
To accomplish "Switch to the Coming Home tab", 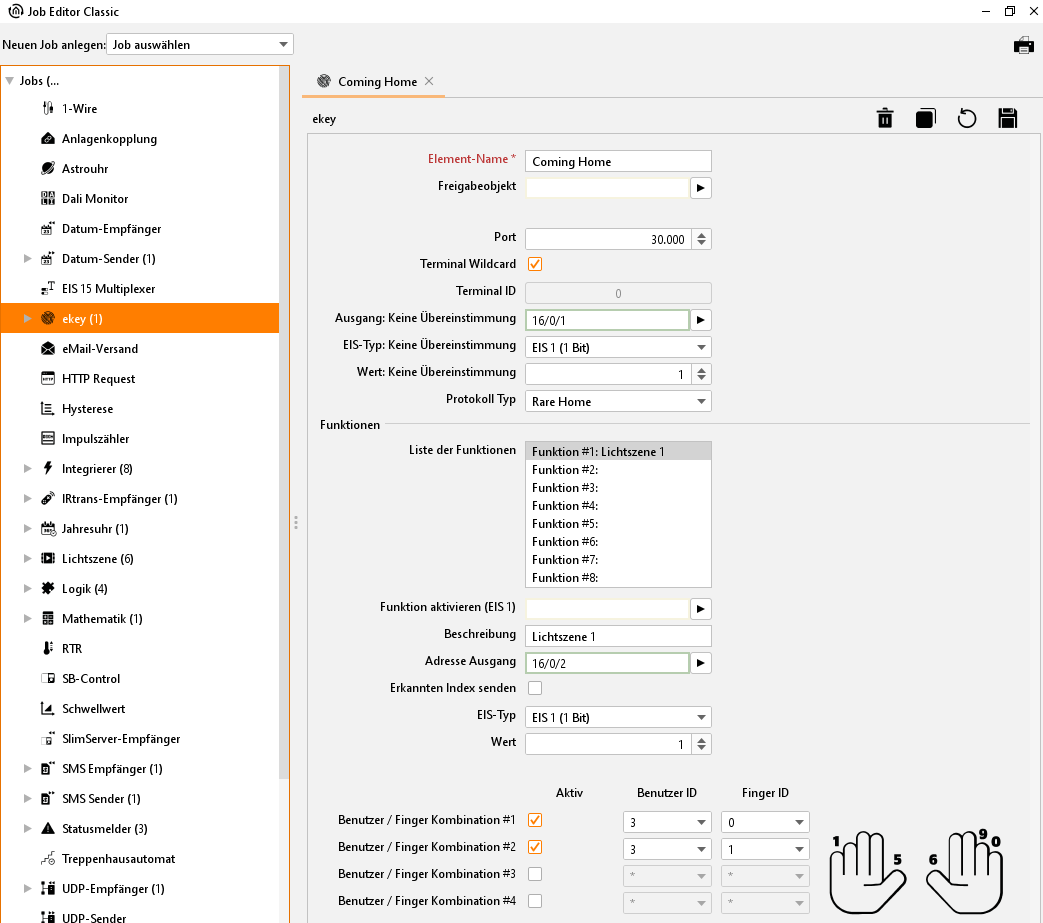I will tap(377, 82).
